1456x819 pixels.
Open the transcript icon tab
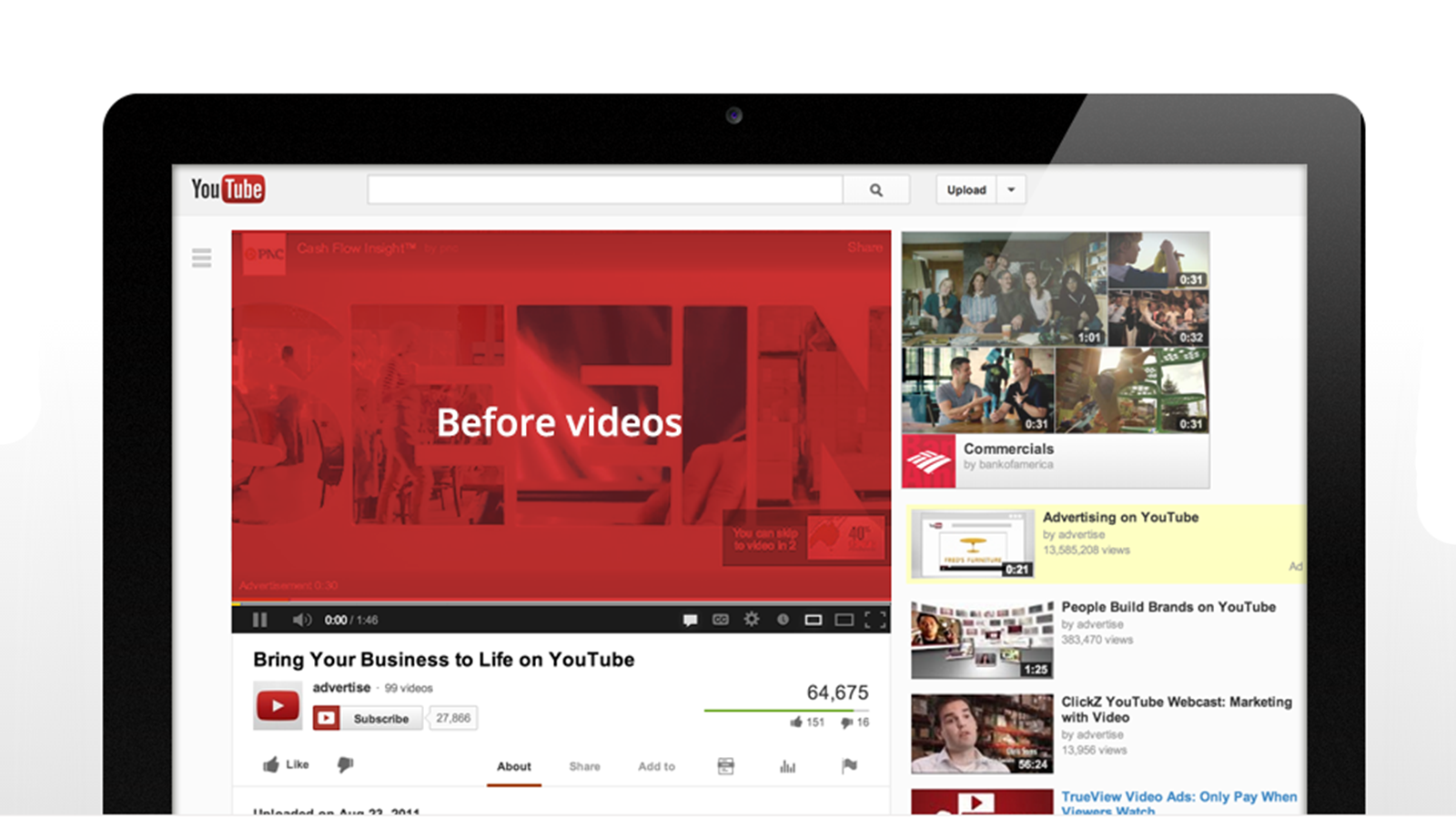(x=725, y=766)
